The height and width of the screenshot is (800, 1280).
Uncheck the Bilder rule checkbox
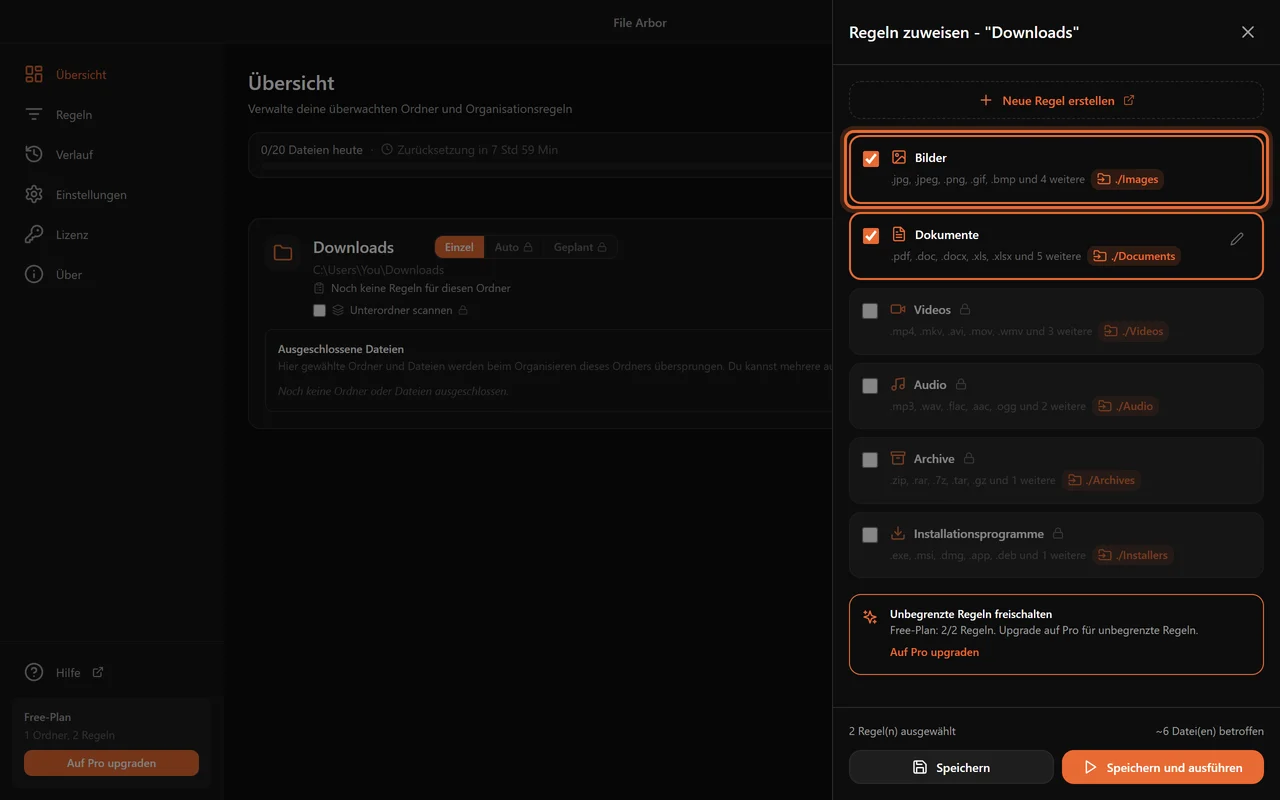pos(871,159)
